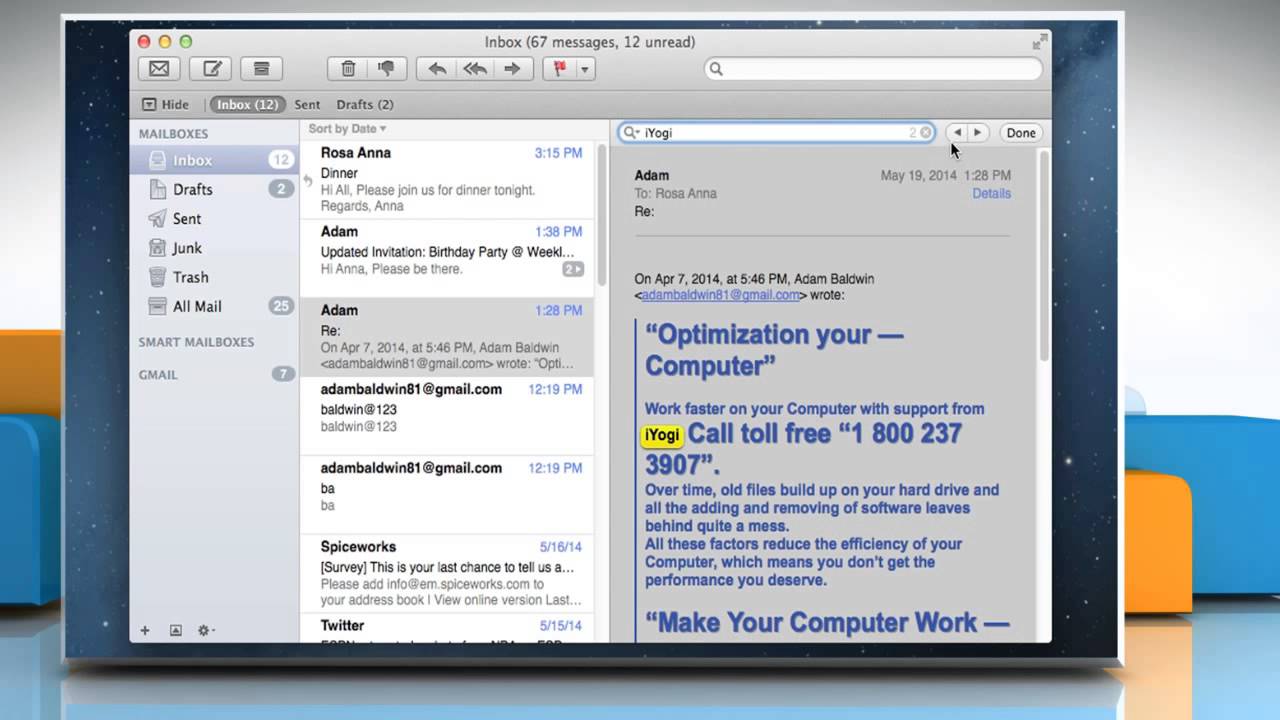Click the adambaldwin81@gmail.com email link
Screen dimensions: 1280x720
pyautogui.click(x=720, y=295)
